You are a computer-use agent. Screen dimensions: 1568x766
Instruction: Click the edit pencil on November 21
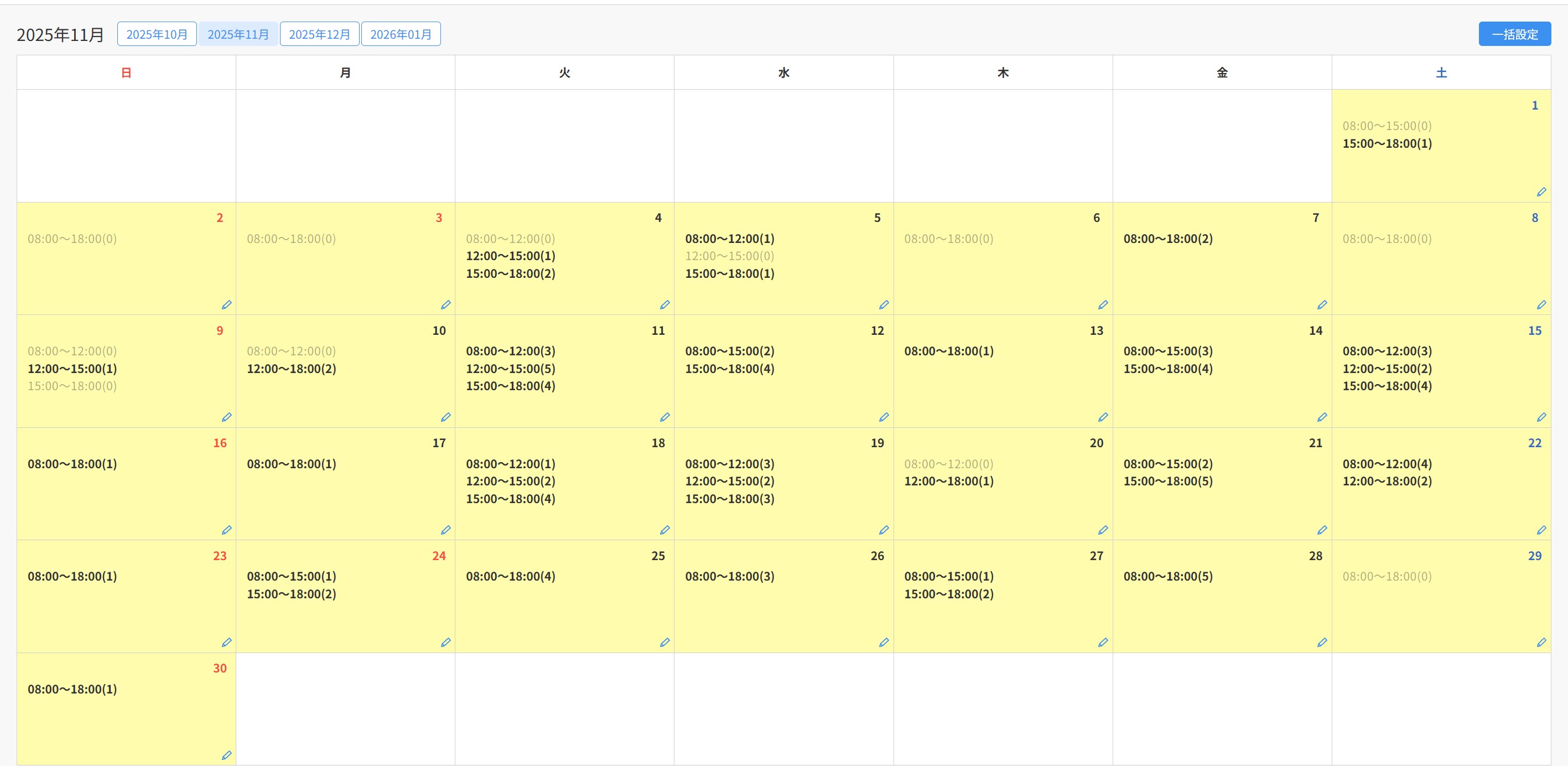1321,530
